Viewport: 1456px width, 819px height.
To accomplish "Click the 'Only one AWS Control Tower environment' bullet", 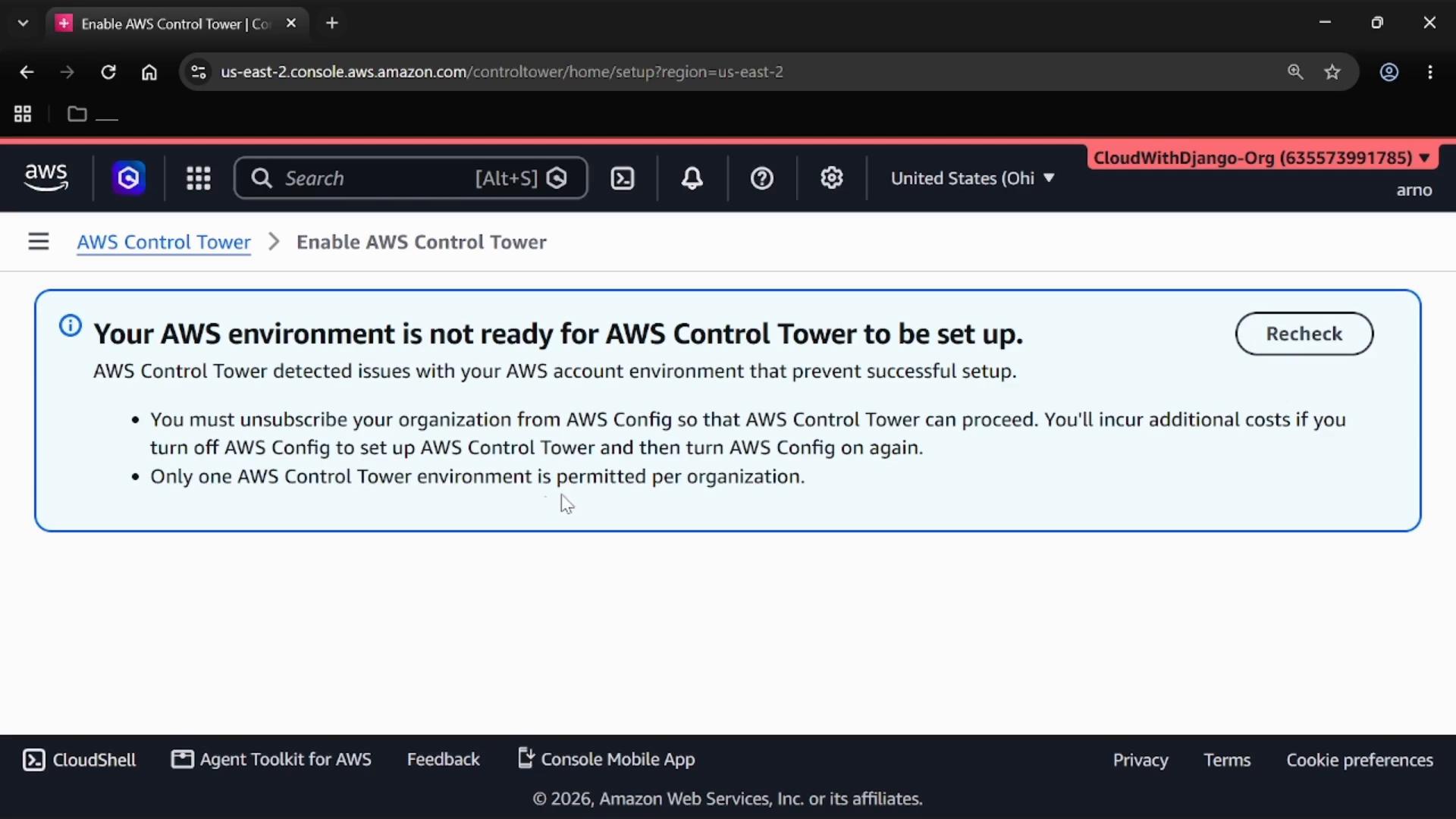I will [x=478, y=477].
